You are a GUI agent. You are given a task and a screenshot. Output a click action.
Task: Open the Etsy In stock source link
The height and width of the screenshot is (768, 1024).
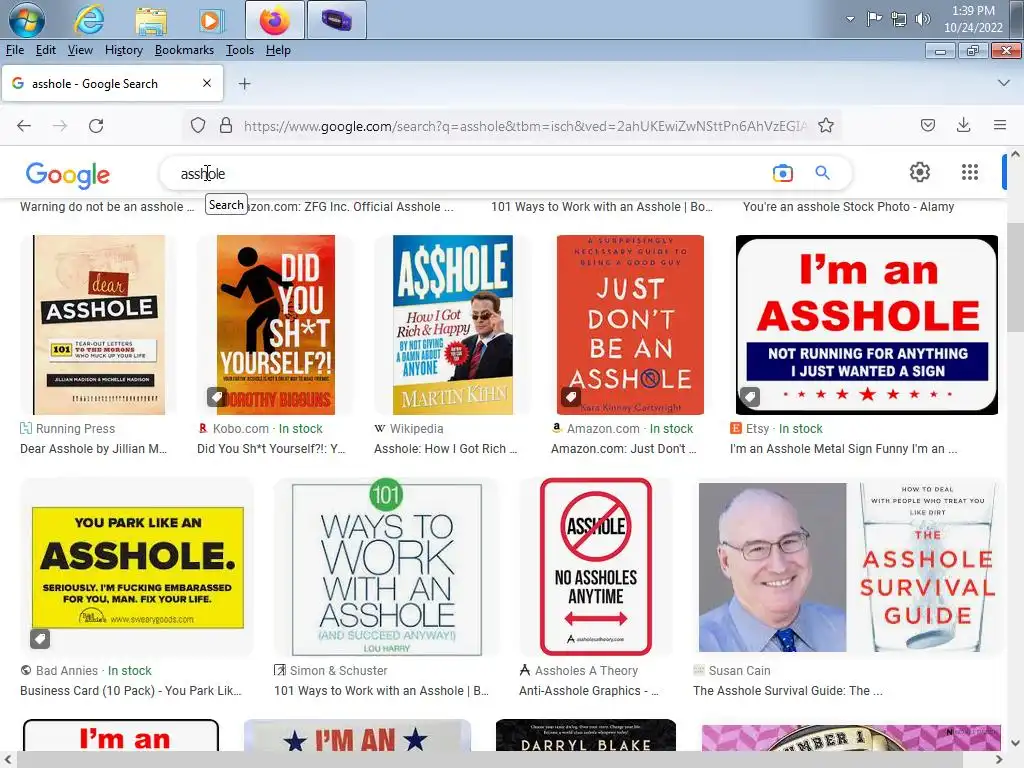click(776, 428)
